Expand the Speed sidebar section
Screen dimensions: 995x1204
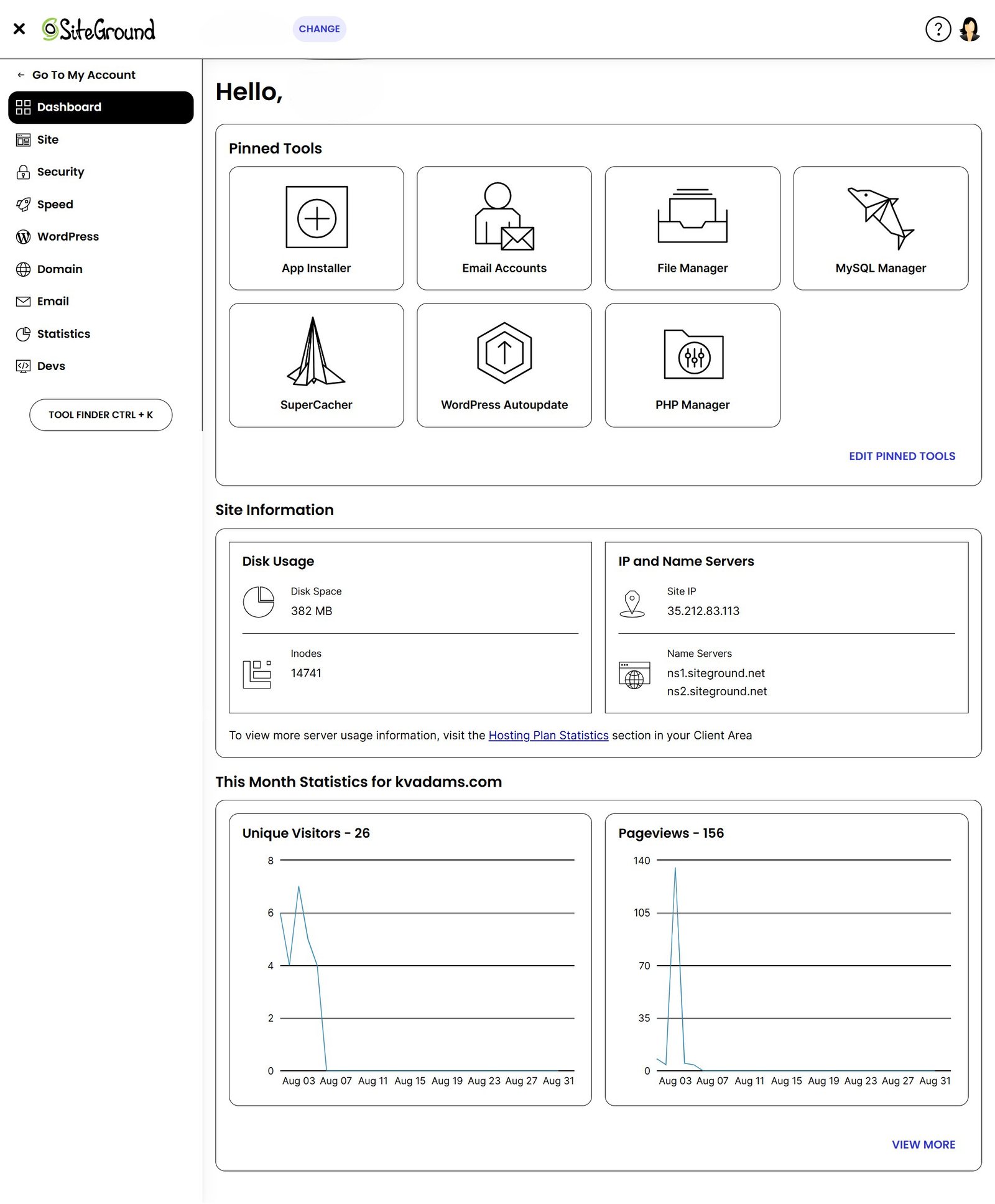[55, 205]
